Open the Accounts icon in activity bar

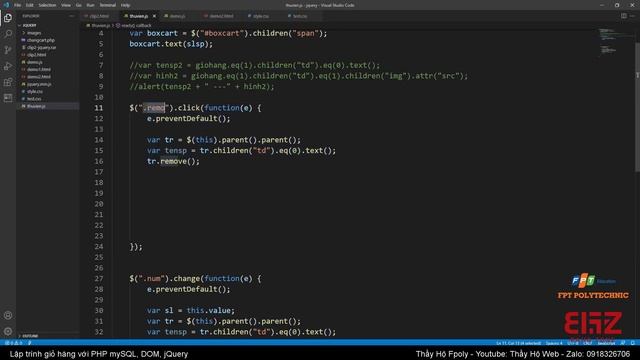point(8,315)
